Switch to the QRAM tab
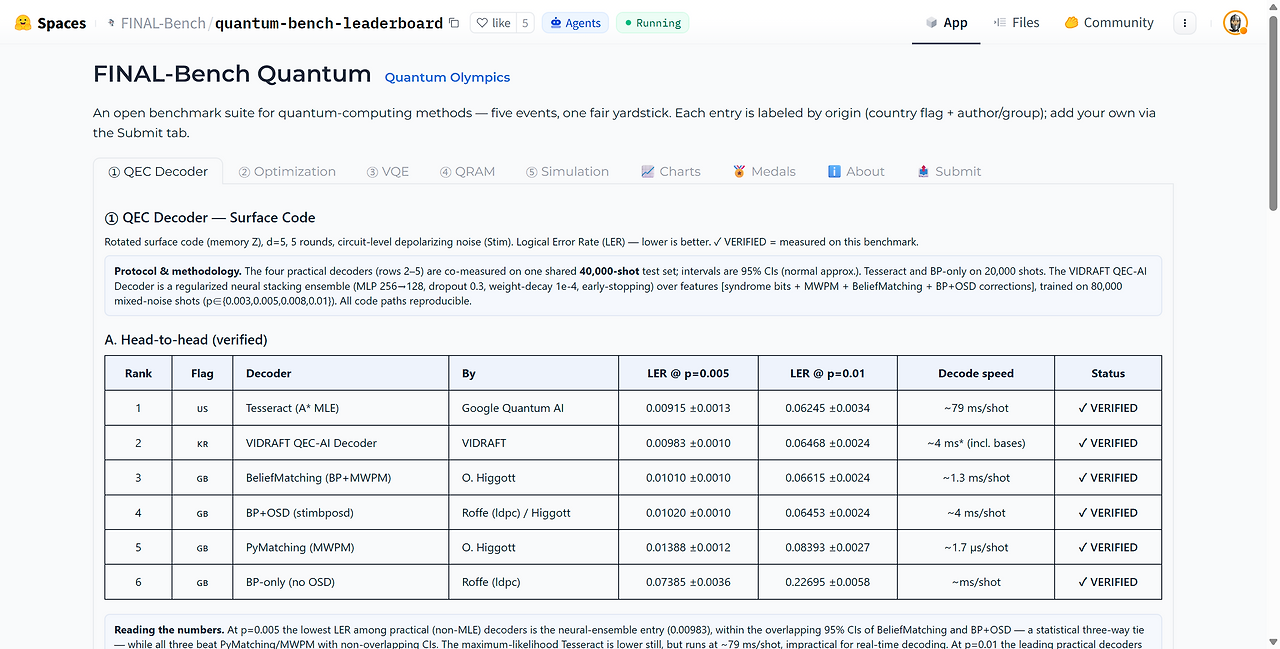The width and height of the screenshot is (1280, 649). tap(468, 172)
